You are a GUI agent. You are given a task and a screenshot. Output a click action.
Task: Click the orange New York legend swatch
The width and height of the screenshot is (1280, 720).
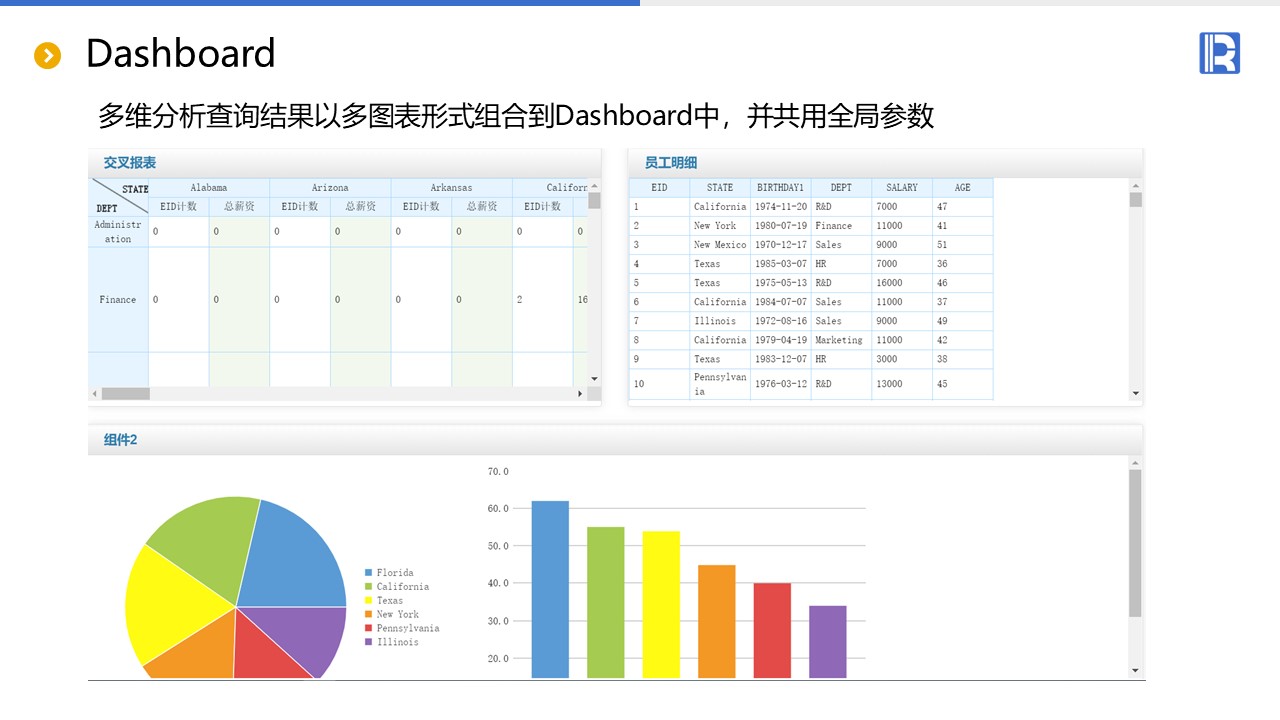pos(369,615)
